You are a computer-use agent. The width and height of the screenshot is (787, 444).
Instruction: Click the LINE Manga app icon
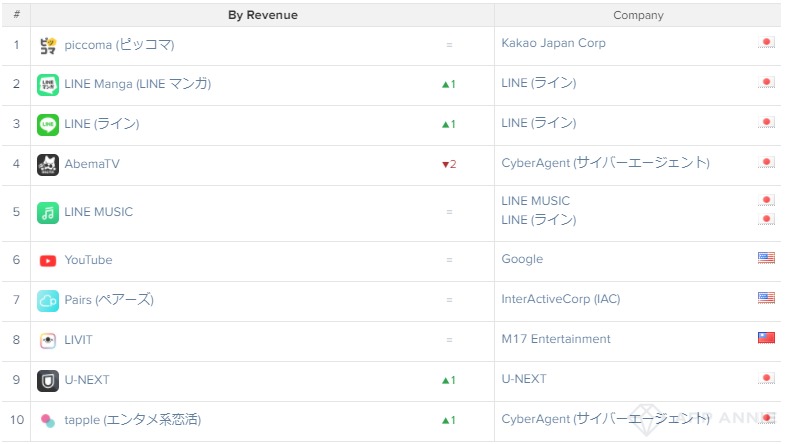tap(48, 84)
